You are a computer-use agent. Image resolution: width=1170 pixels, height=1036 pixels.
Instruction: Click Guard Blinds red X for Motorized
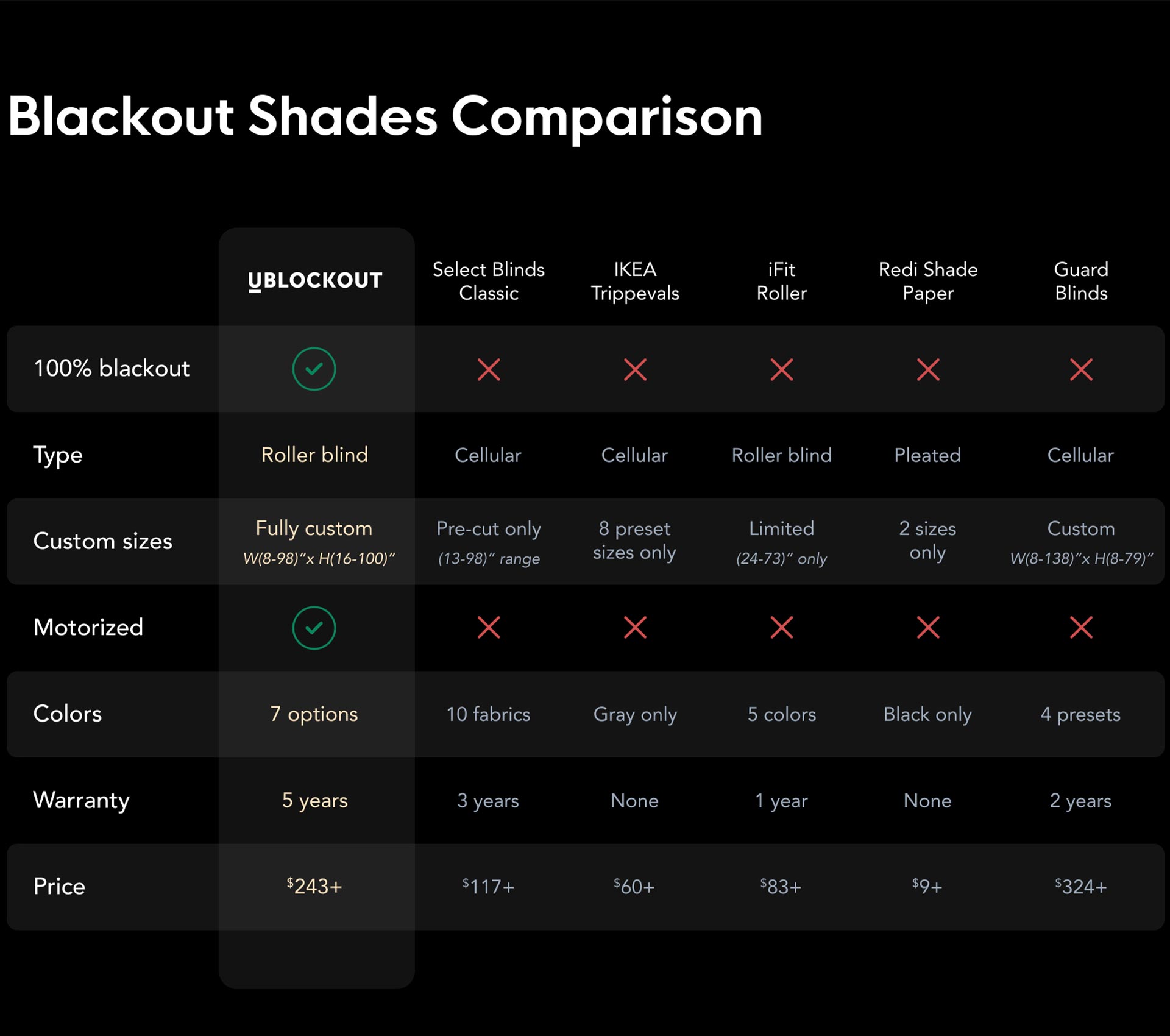pyautogui.click(x=1081, y=628)
